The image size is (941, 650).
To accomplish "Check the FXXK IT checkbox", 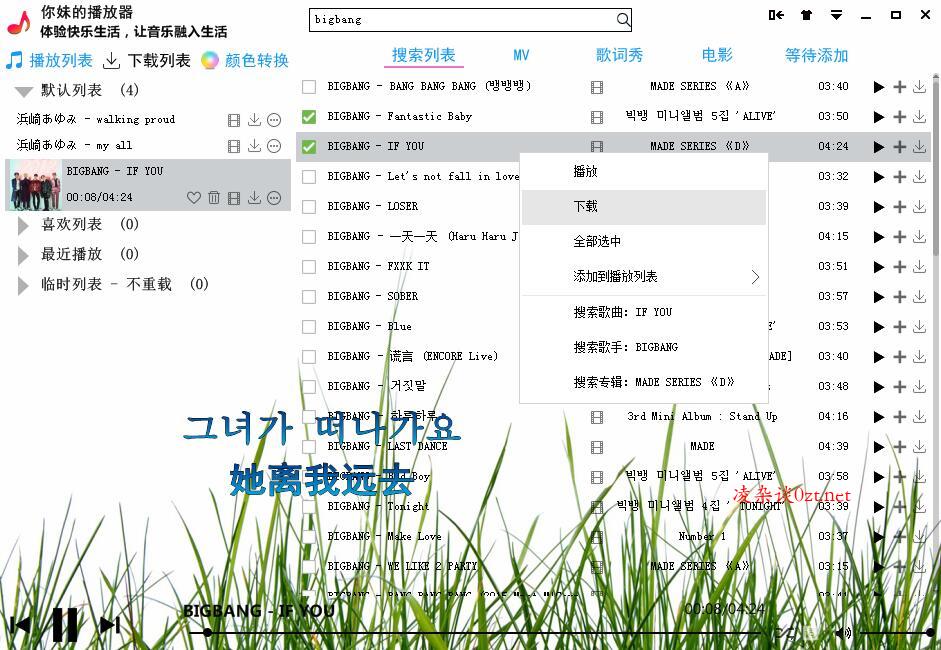I will (309, 266).
